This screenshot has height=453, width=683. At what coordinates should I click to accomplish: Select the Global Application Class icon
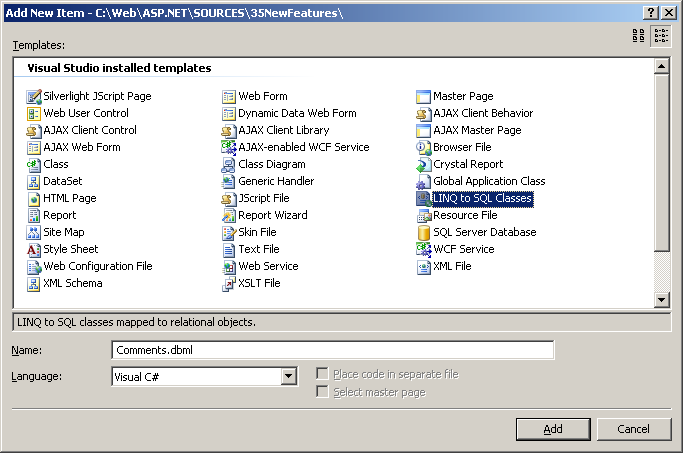tap(423, 181)
